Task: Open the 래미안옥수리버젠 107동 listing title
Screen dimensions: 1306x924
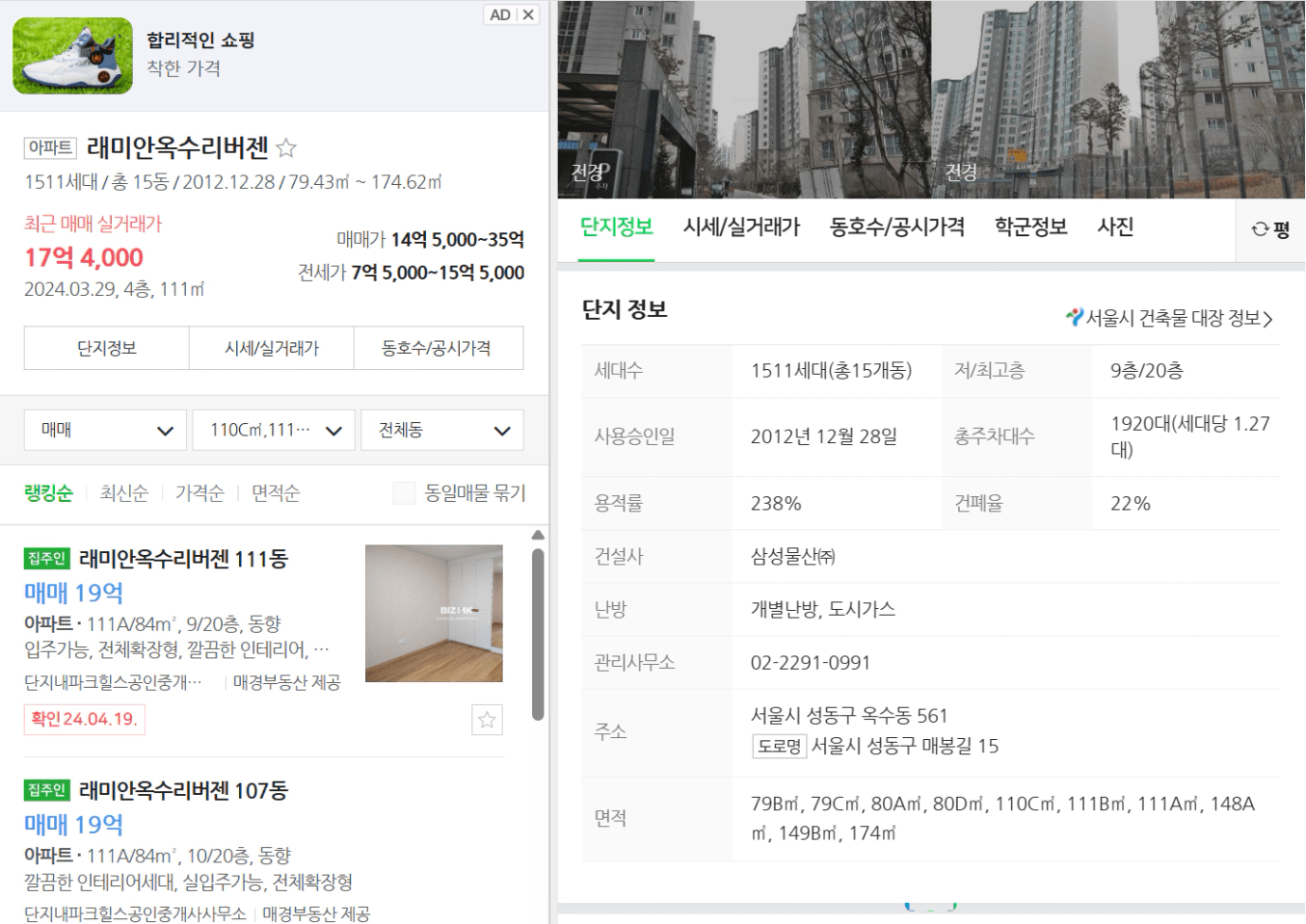Action: 183,791
